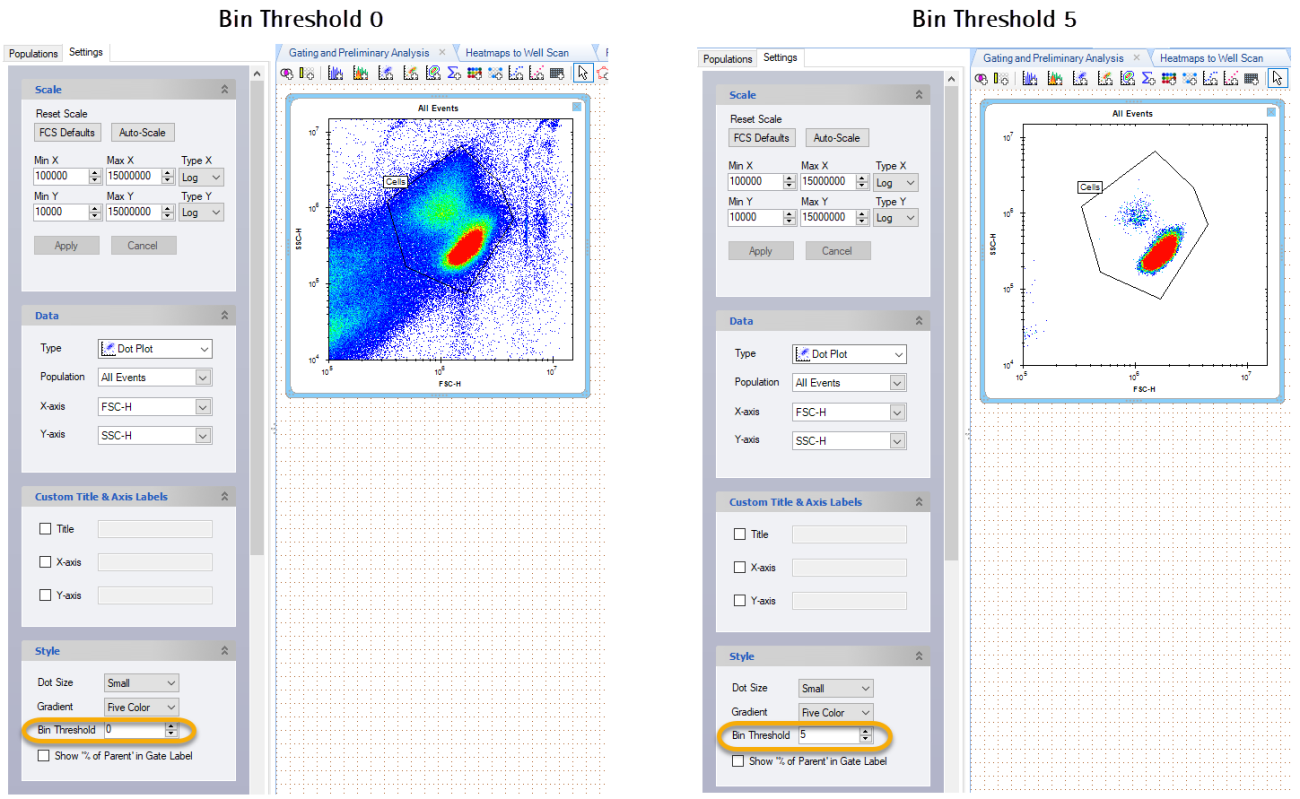Switch to Populations tab in right Bin Threshold 5 panel

[x=728, y=59]
